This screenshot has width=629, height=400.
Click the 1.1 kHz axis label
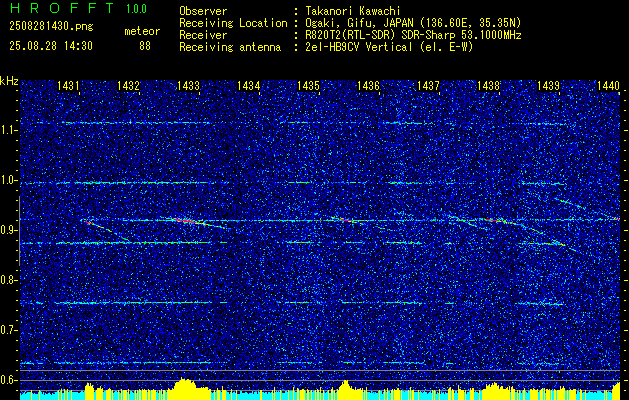point(8,130)
